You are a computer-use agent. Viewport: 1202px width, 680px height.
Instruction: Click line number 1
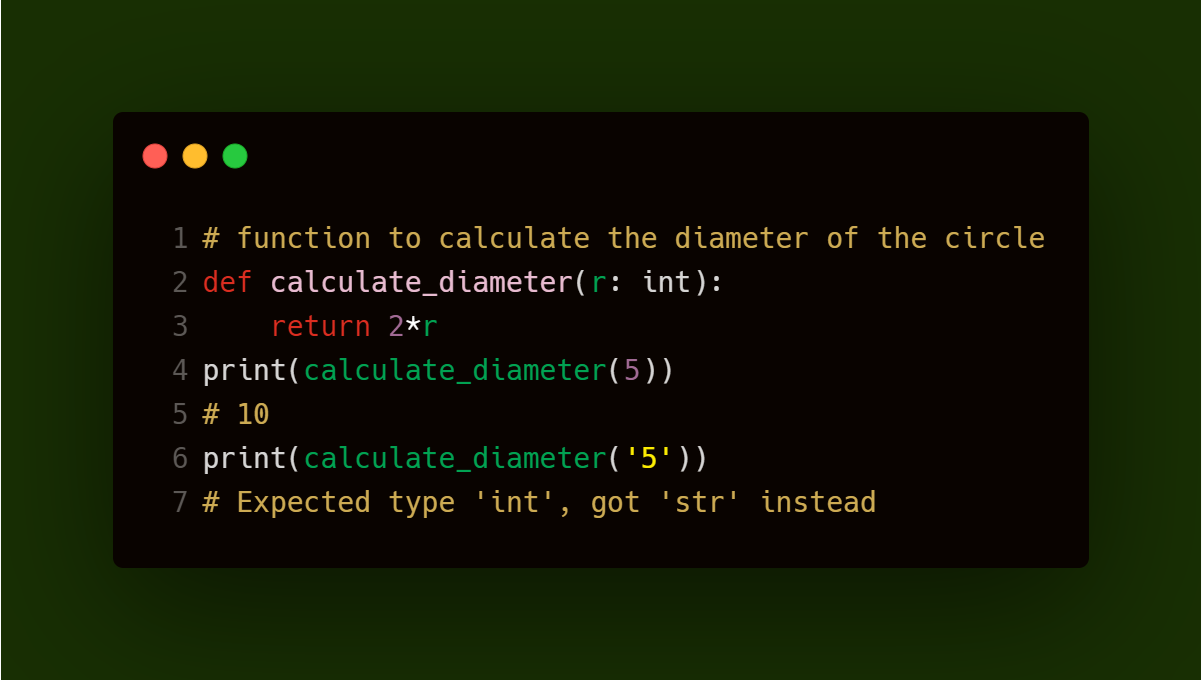click(x=180, y=239)
